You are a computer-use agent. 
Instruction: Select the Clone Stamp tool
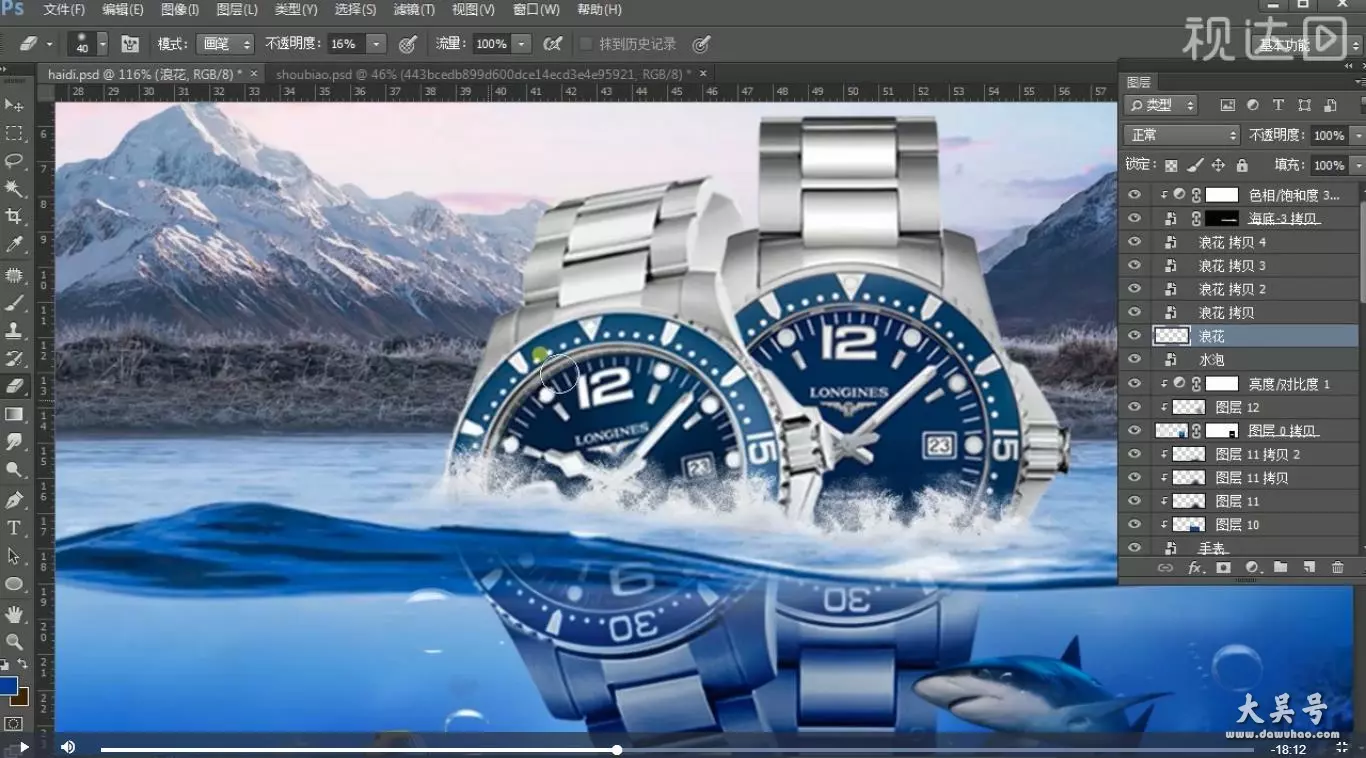pos(14,330)
